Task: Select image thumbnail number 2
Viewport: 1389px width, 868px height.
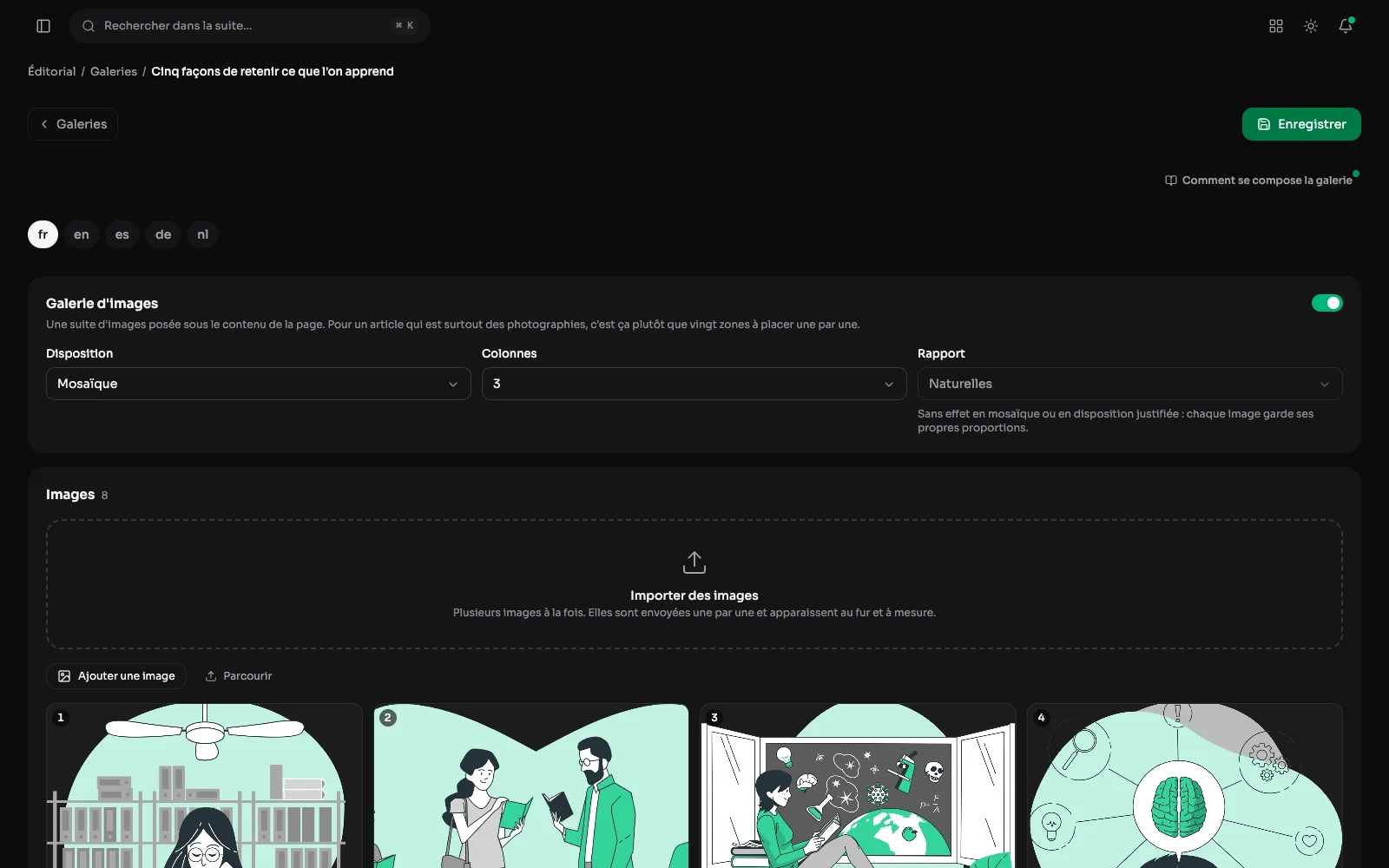Action: click(x=531, y=786)
